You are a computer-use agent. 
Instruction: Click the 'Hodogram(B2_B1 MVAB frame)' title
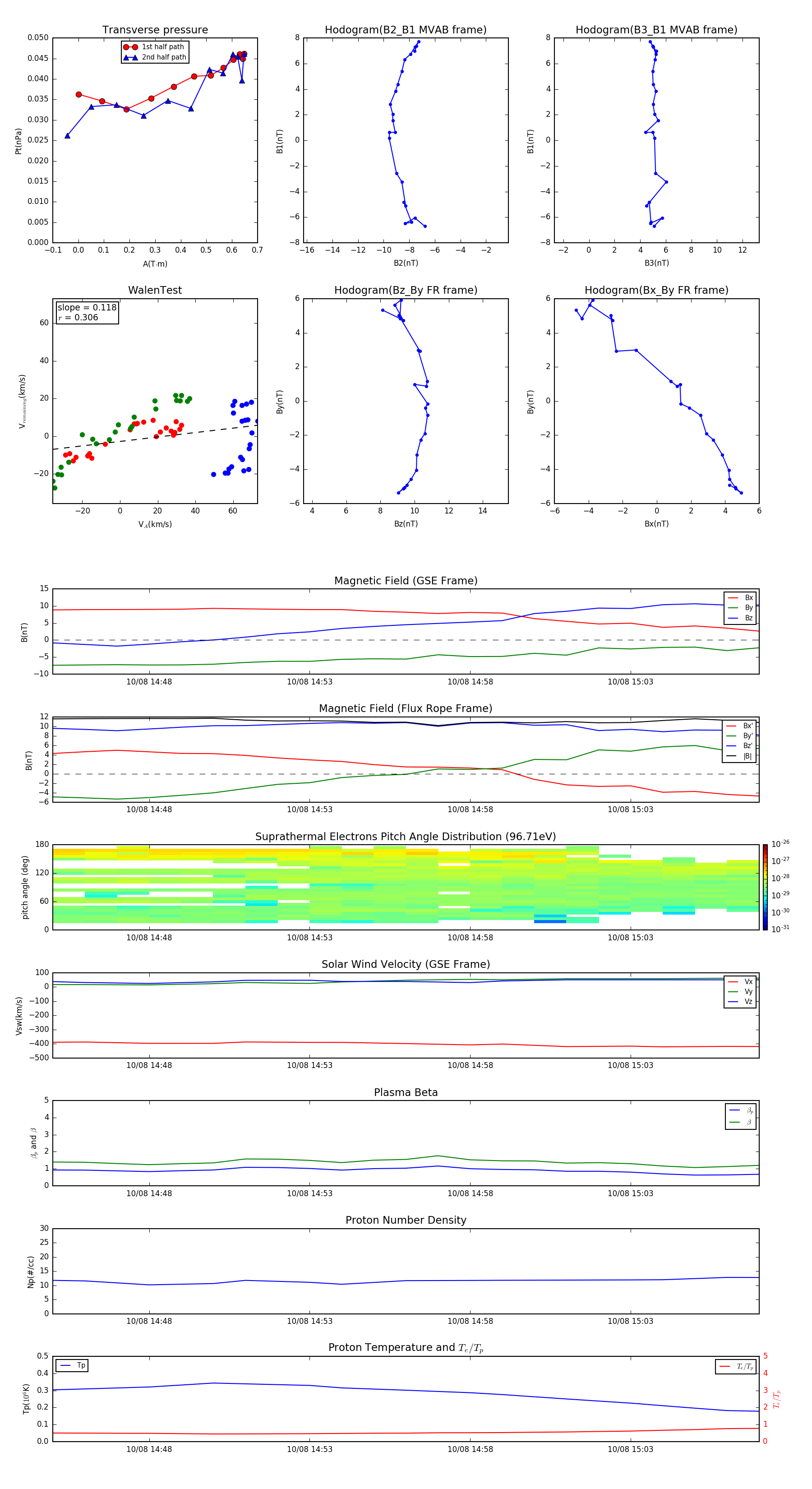coord(406,30)
